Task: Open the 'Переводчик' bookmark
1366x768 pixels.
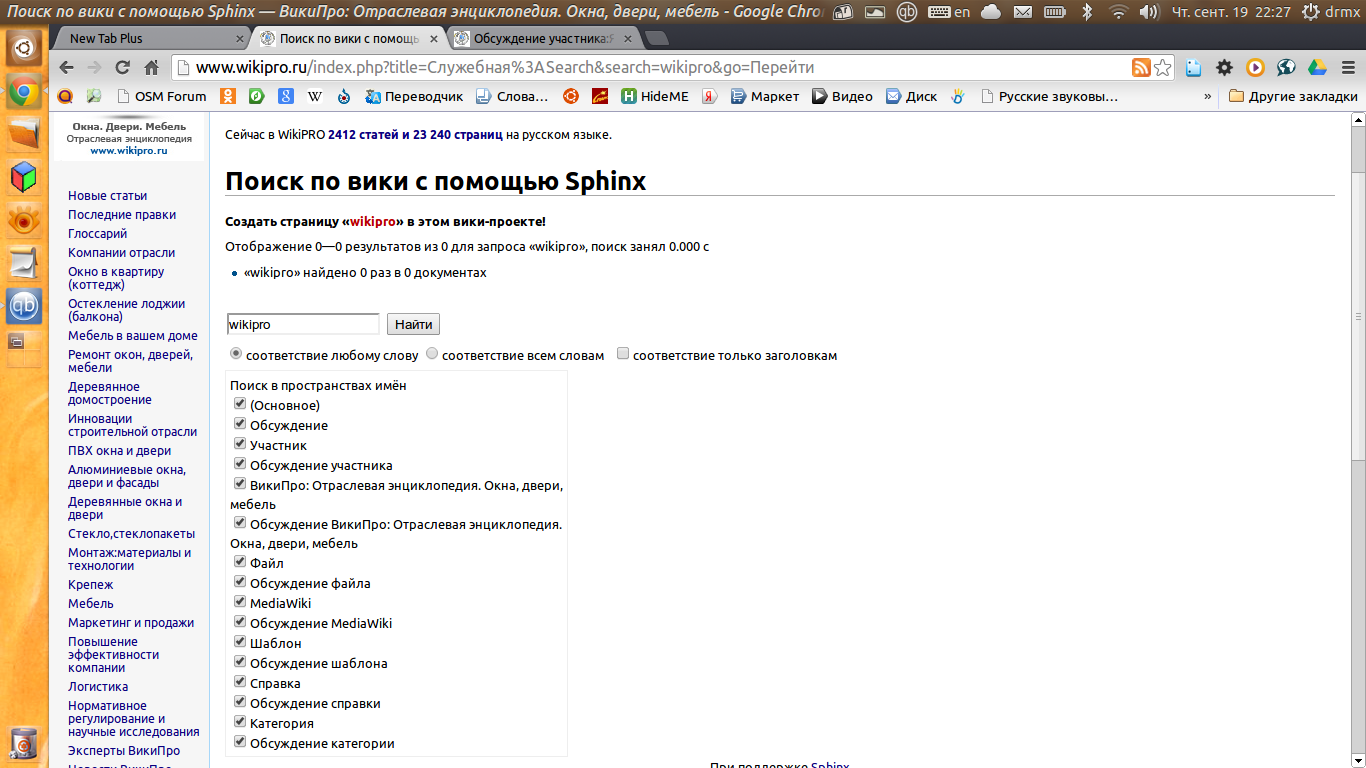Action: pyautogui.click(x=414, y=96)
